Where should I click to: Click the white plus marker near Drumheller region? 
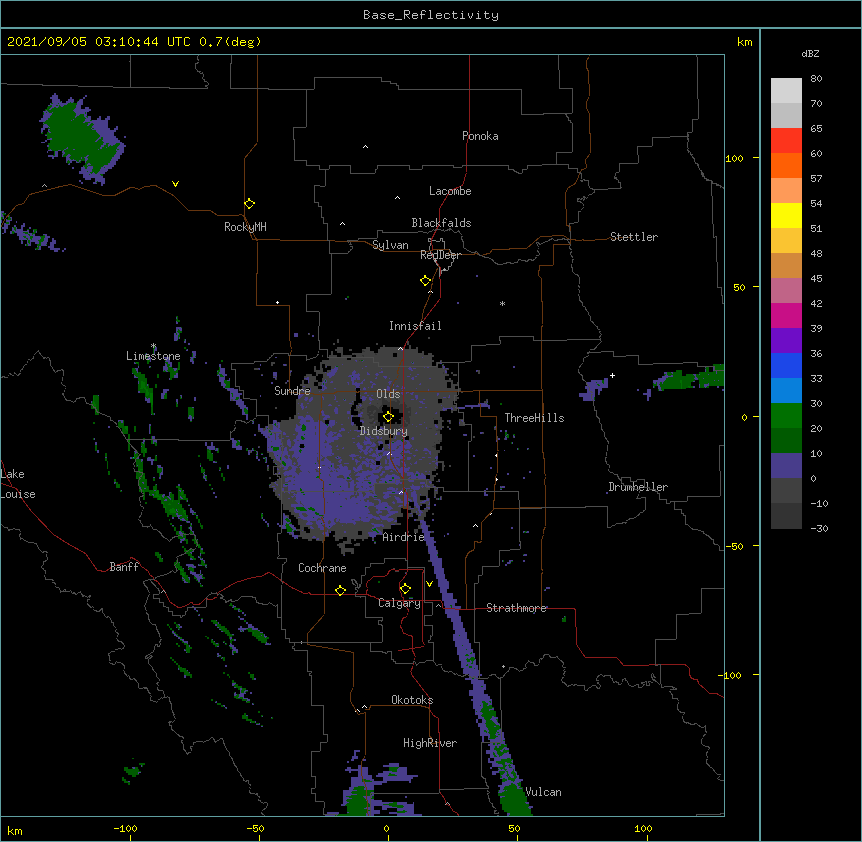[612, 375]
